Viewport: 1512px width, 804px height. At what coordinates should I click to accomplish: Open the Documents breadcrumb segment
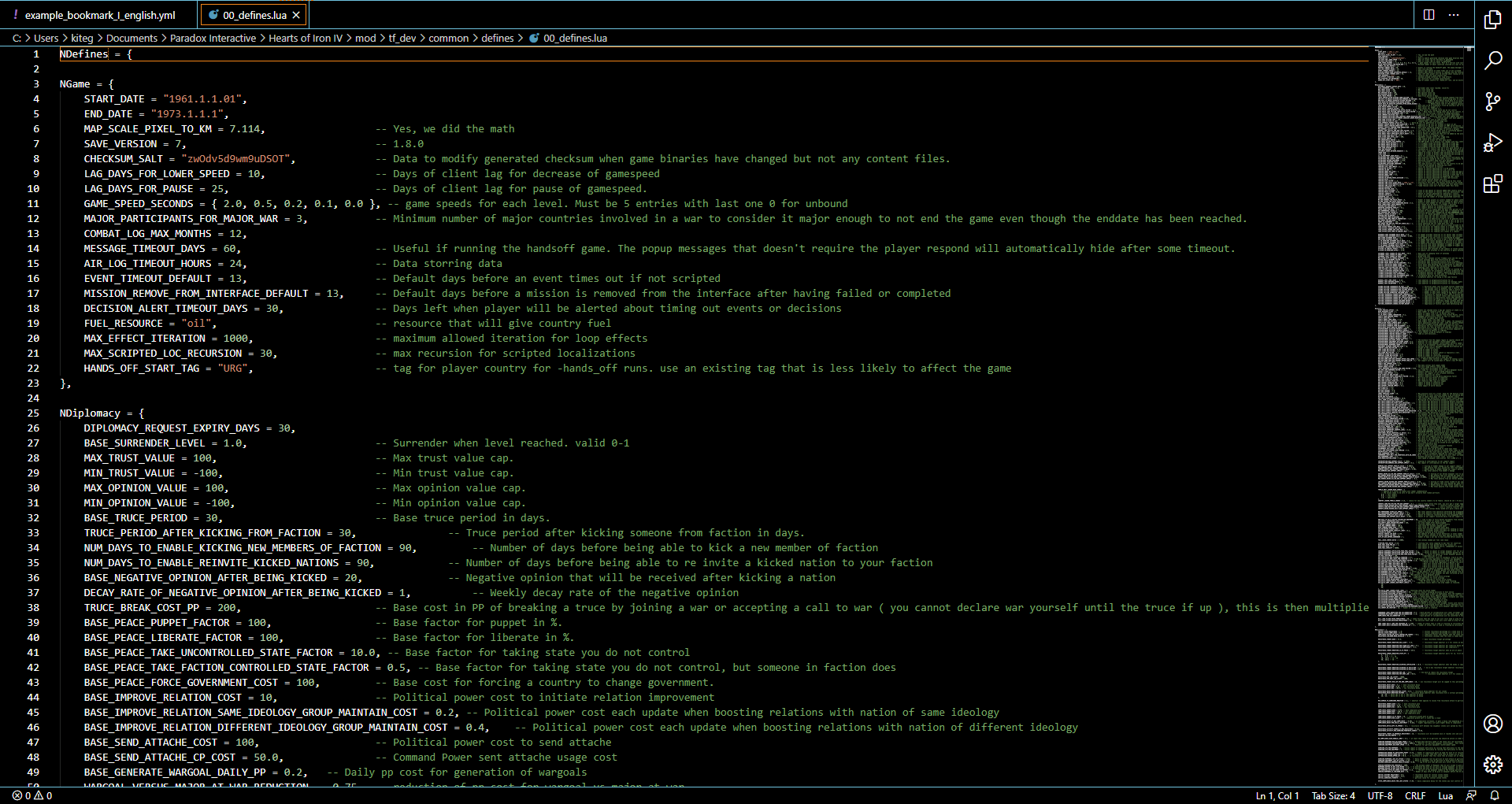tap(132, 38)
